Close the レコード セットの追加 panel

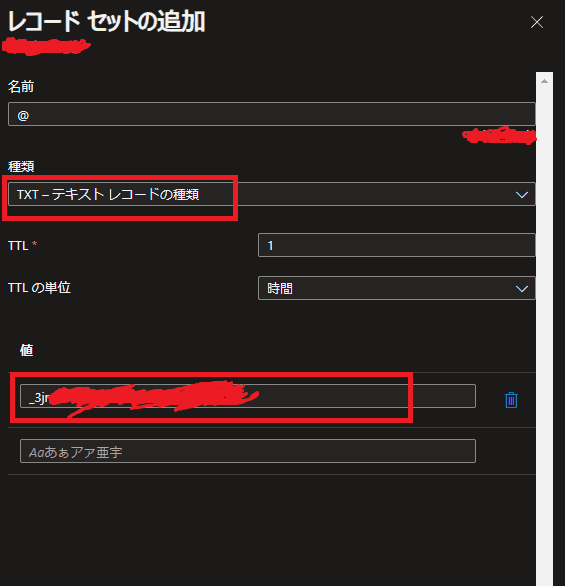[537, 22]
